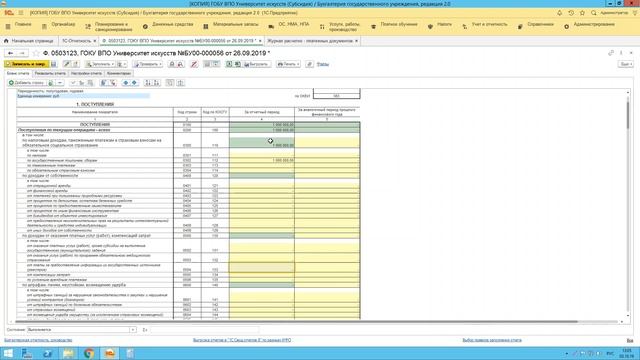Click the red strikethrough clear icon

[194, 64]
